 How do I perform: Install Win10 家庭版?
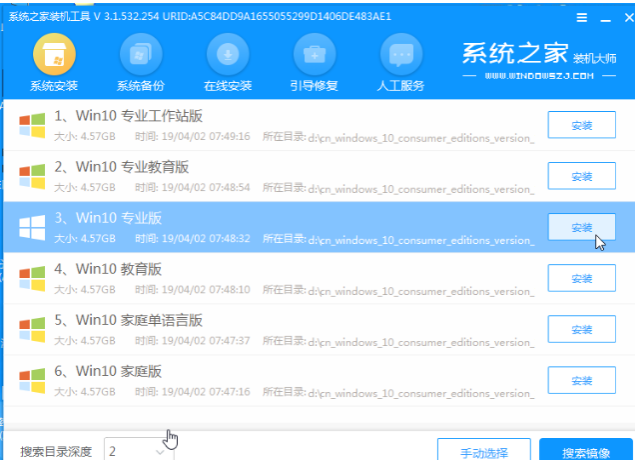pos(581,380)
